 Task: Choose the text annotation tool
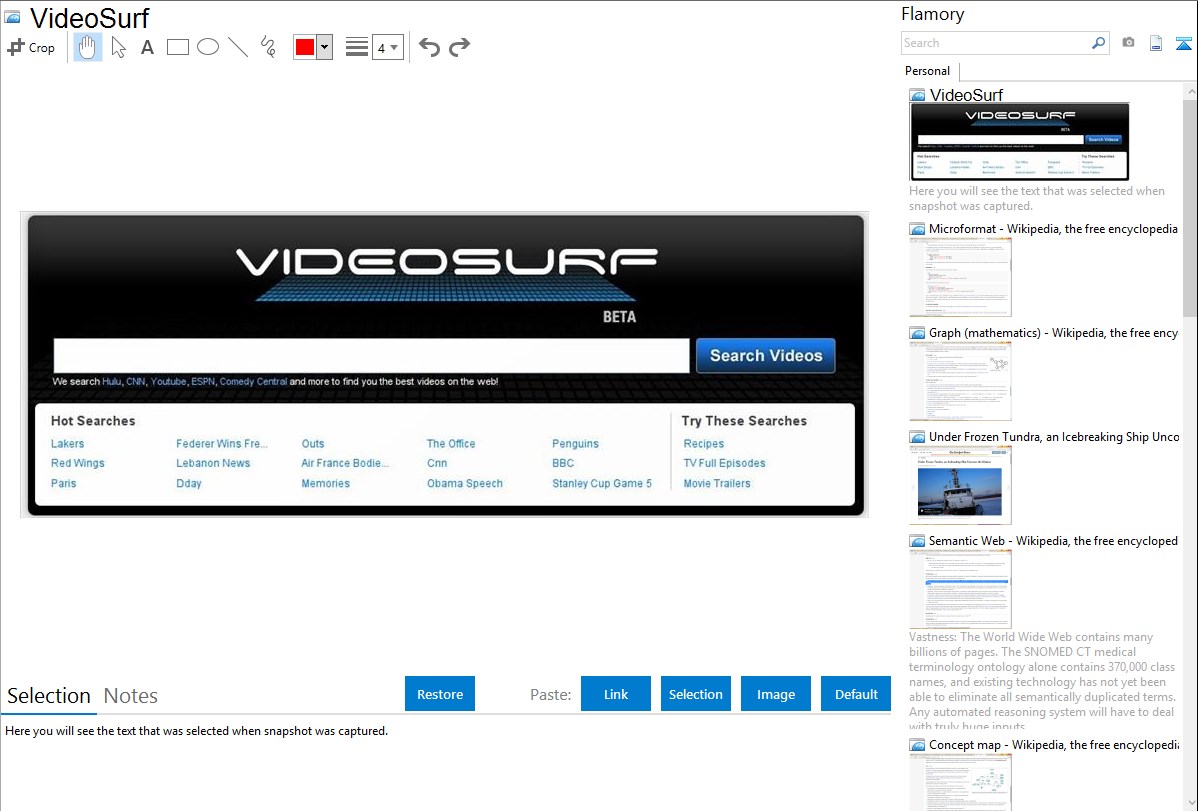(147, 47)
